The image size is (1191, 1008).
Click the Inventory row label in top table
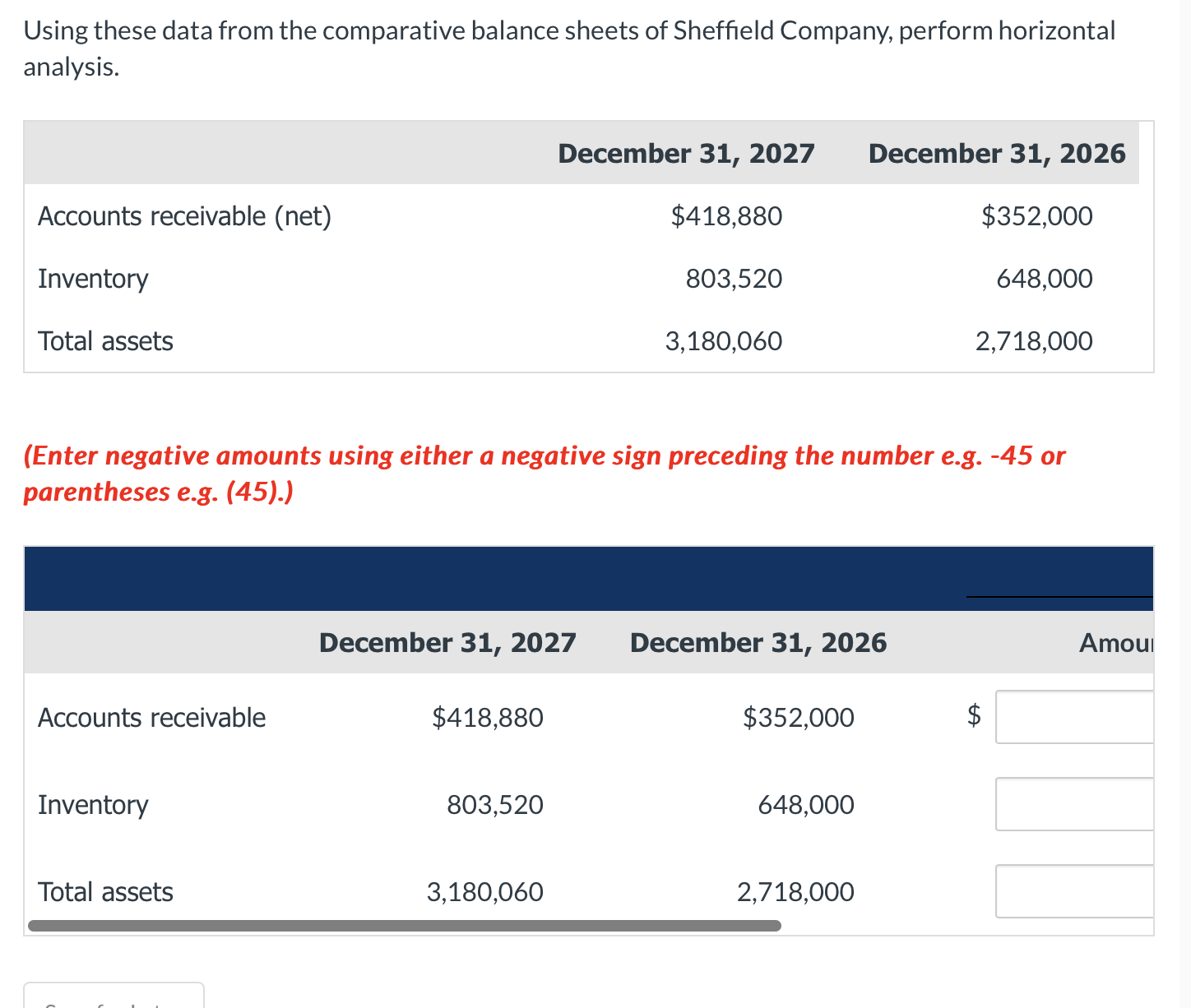93,278
